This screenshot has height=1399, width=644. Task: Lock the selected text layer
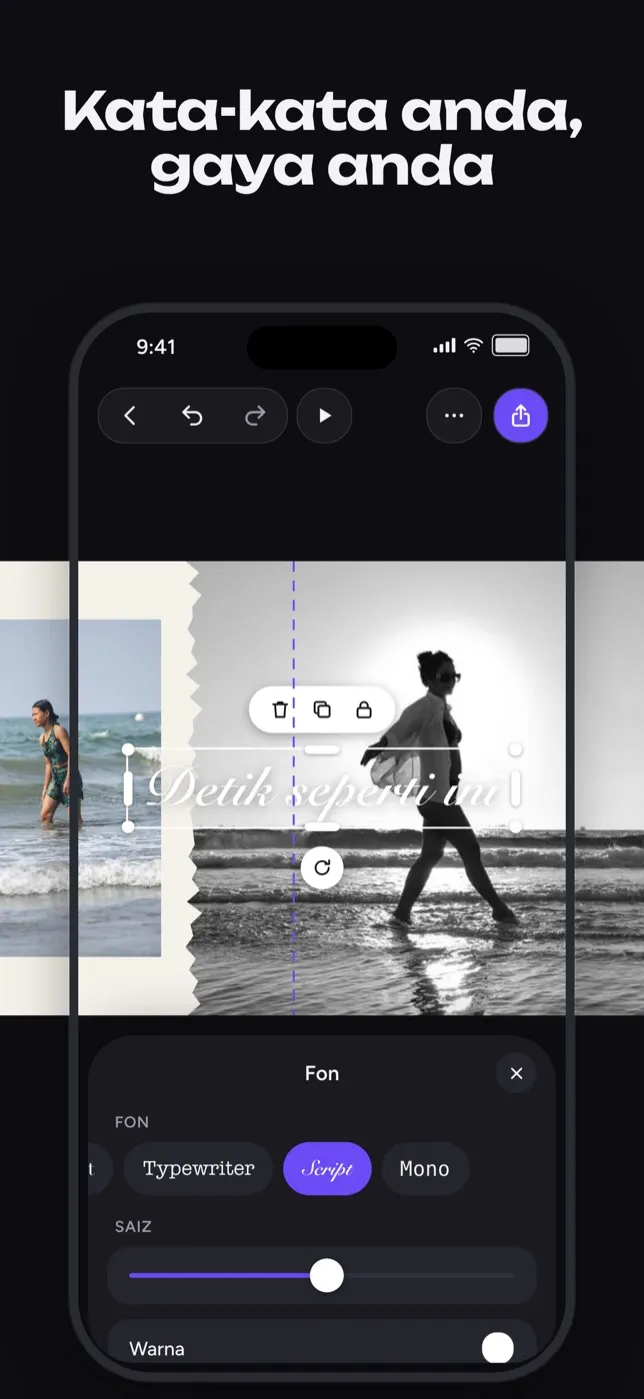(x=364, y=710)
